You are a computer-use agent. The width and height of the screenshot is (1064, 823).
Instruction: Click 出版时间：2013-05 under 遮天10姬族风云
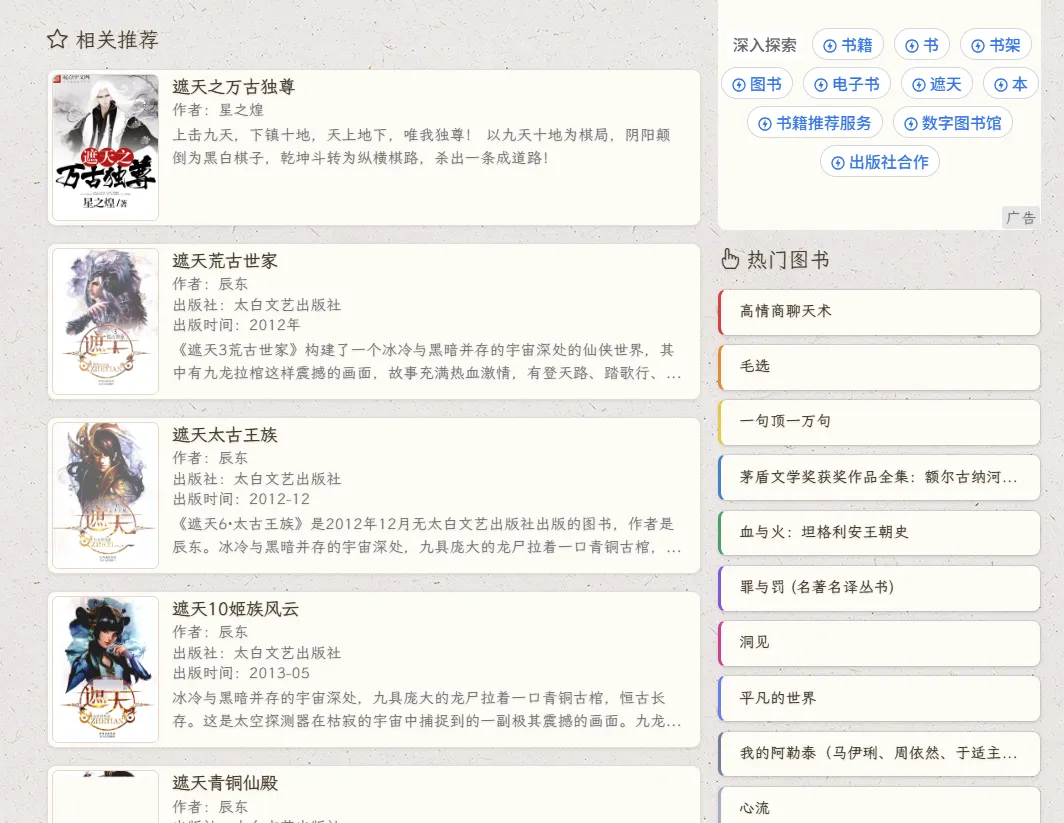click(x=241, y=673)
